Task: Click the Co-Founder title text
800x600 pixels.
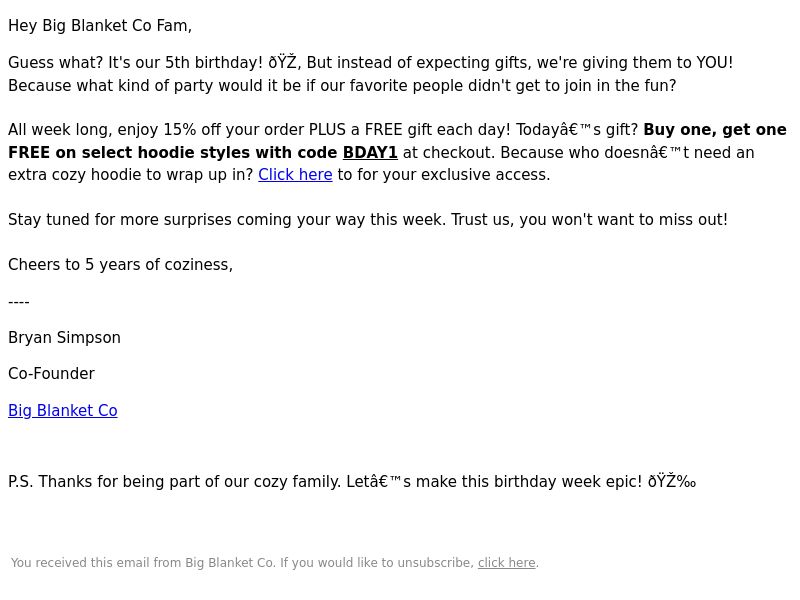Action: [52, 373]
